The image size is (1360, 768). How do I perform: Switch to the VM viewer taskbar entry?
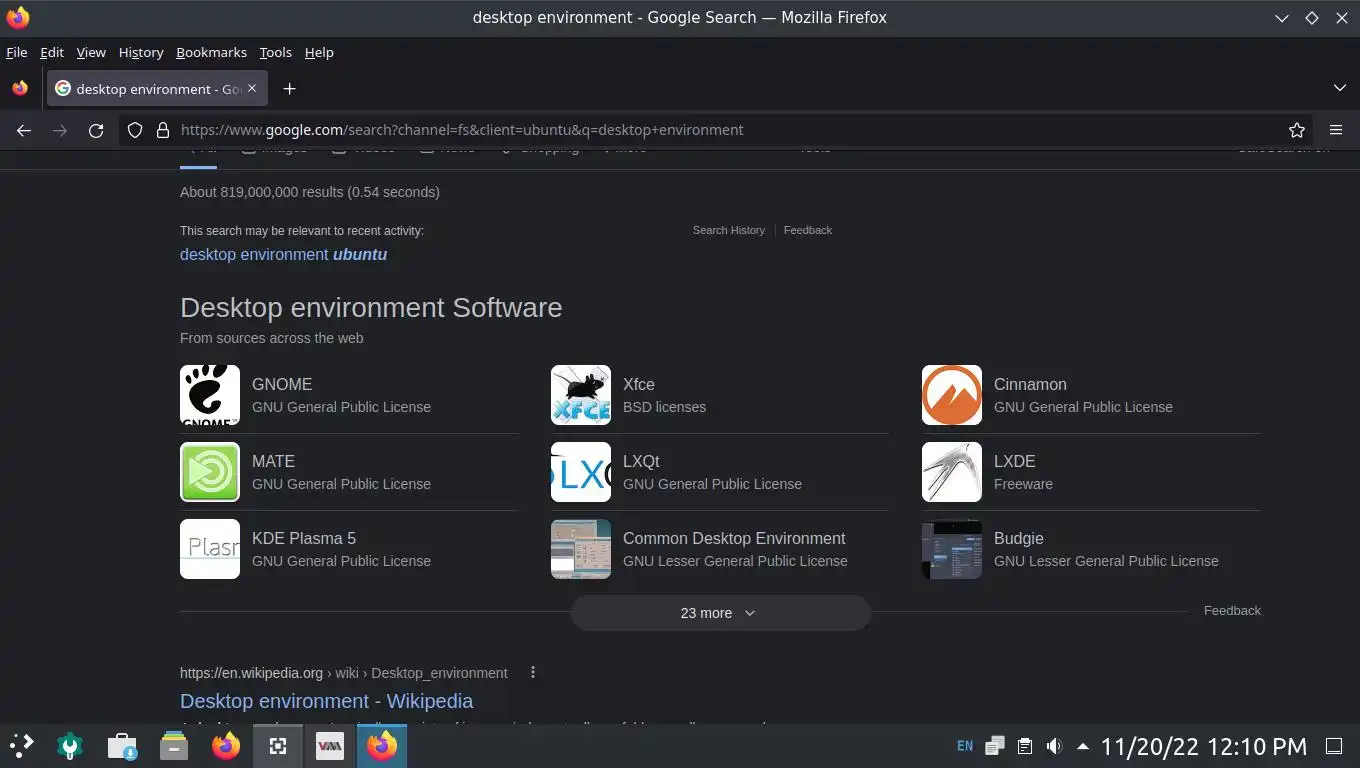pyautogui.click(x=330, y=746)
